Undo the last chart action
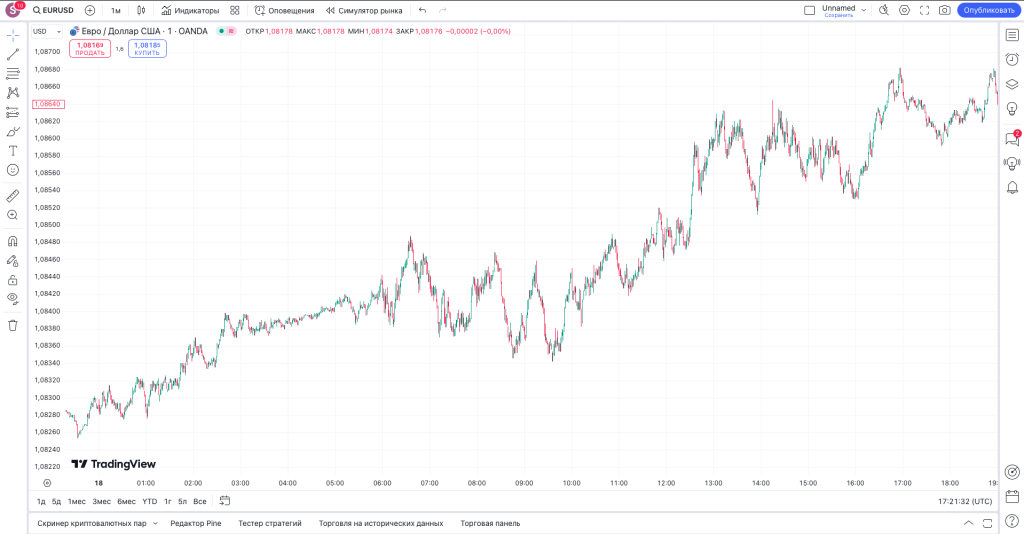The width and height of the screenshot is (1024, 534). pos(423,10)
